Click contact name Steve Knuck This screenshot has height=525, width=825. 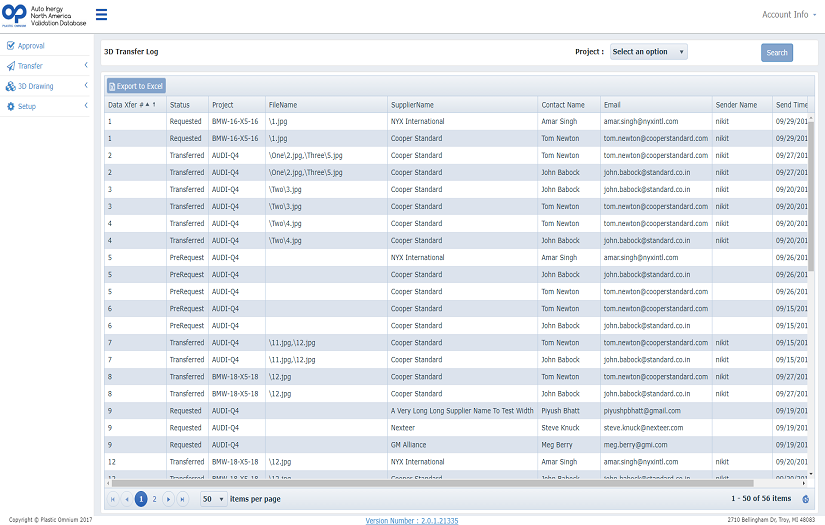(x=560, y=428)
